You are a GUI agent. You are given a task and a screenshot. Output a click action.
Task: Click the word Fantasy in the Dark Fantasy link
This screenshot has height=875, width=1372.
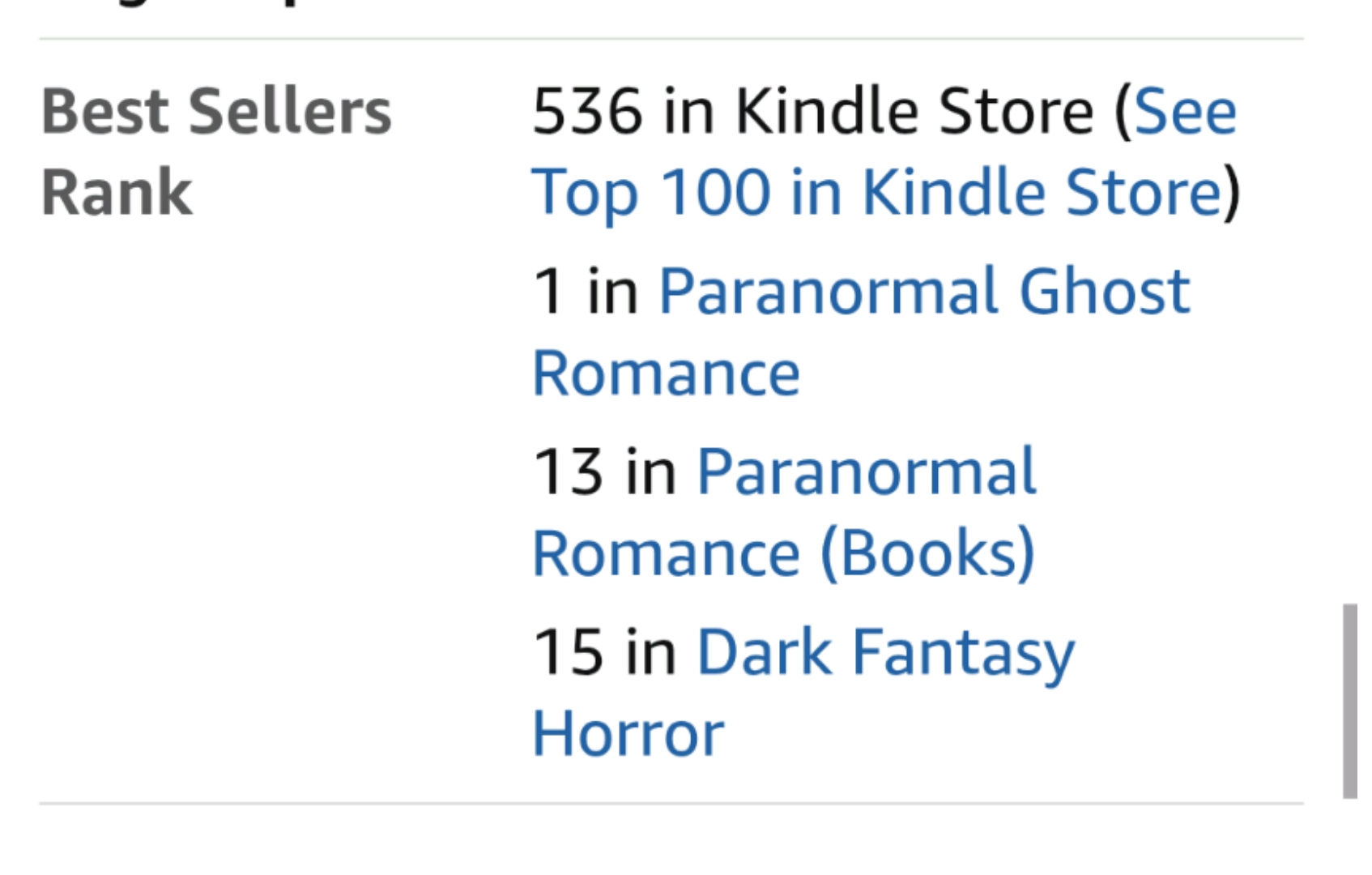(963, 652)
